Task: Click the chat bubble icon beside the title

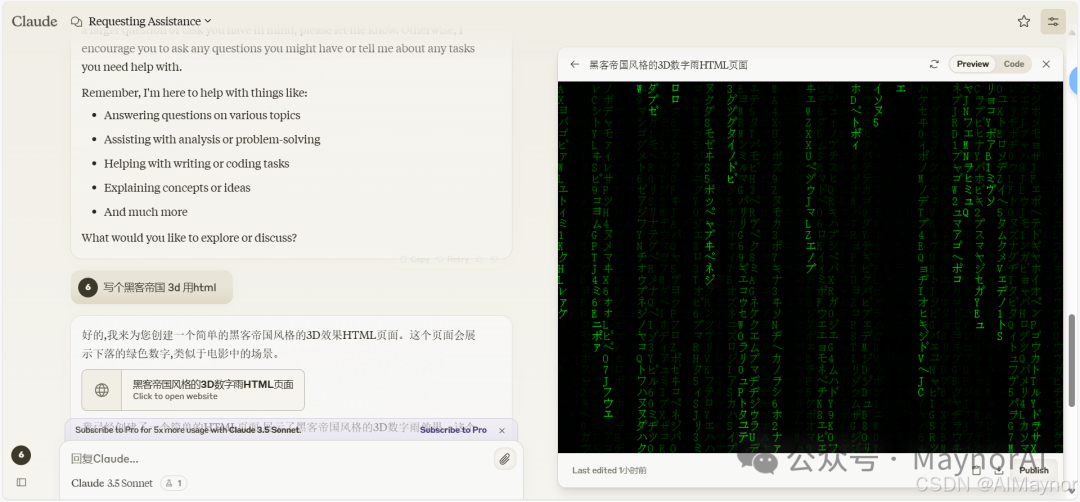Action: point(76,21)
